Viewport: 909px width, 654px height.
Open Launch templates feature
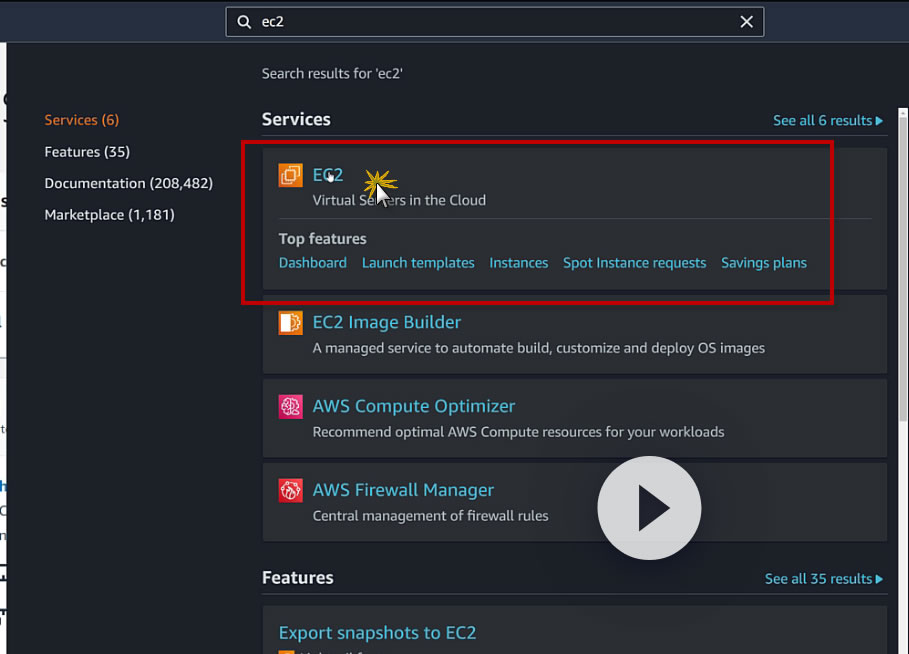(418, 263)
